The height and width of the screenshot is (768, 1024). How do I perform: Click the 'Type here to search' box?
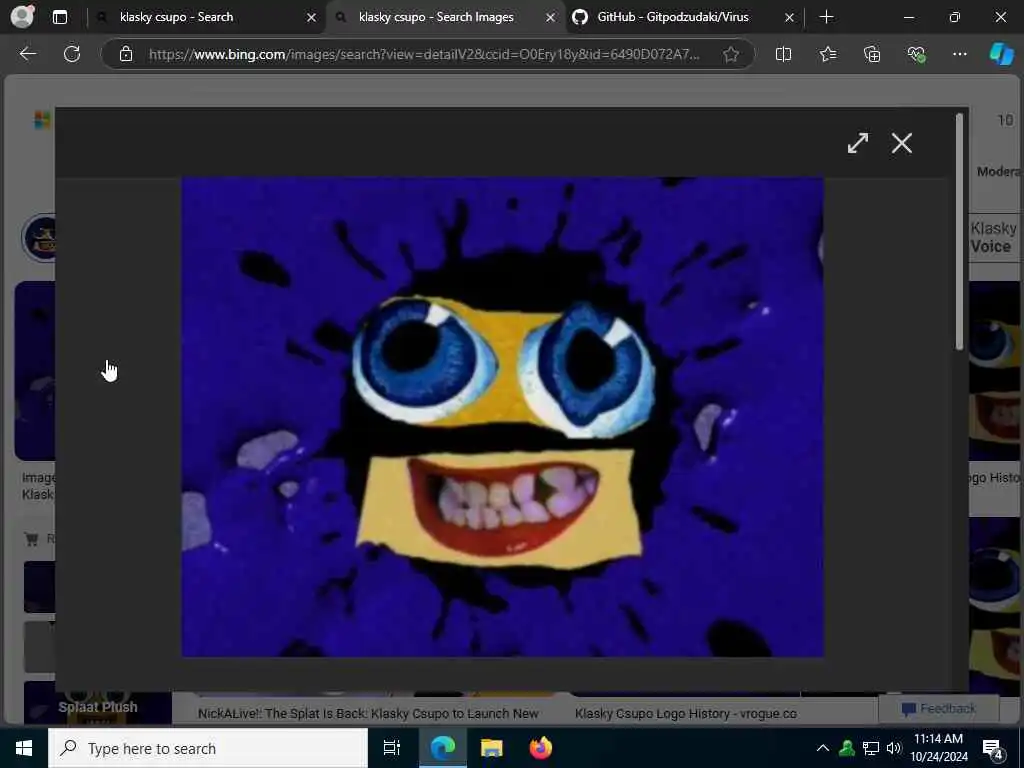[x=208, y=748]
